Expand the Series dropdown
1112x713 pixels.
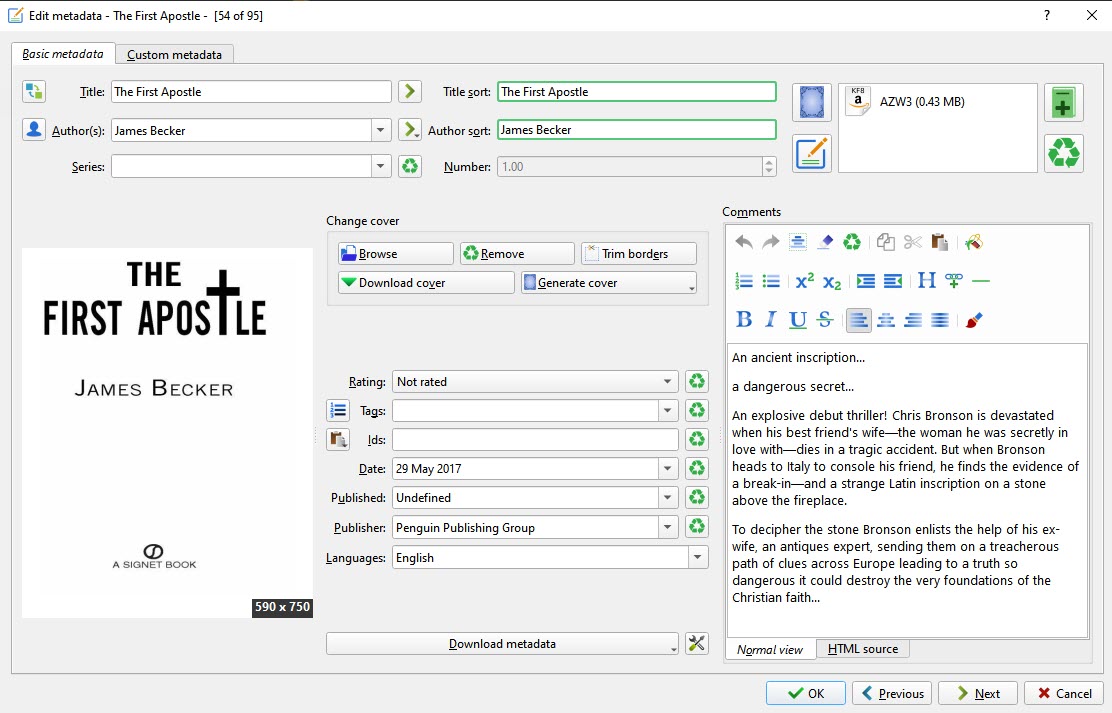(380, 167)
